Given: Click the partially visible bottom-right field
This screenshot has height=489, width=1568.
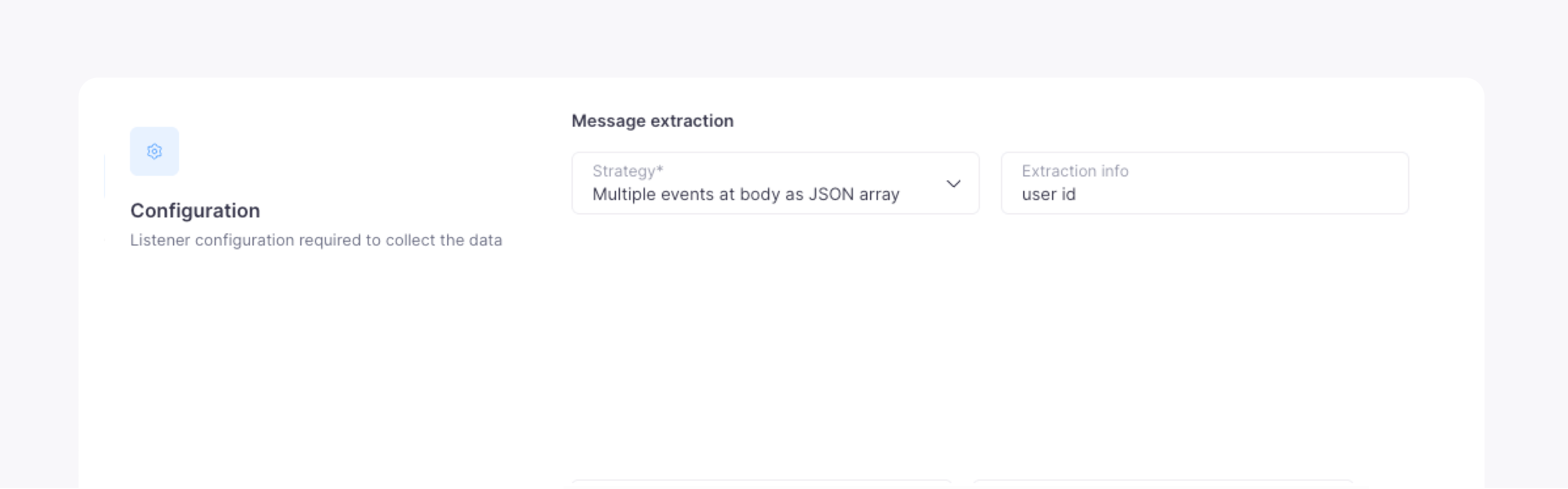Looking at the screenshot, I should 1162,484.
